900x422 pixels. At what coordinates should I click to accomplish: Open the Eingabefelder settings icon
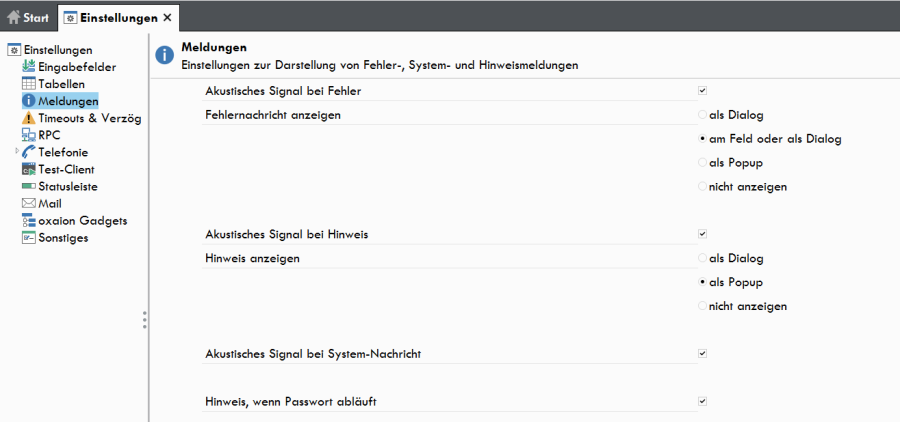[29, 67]
